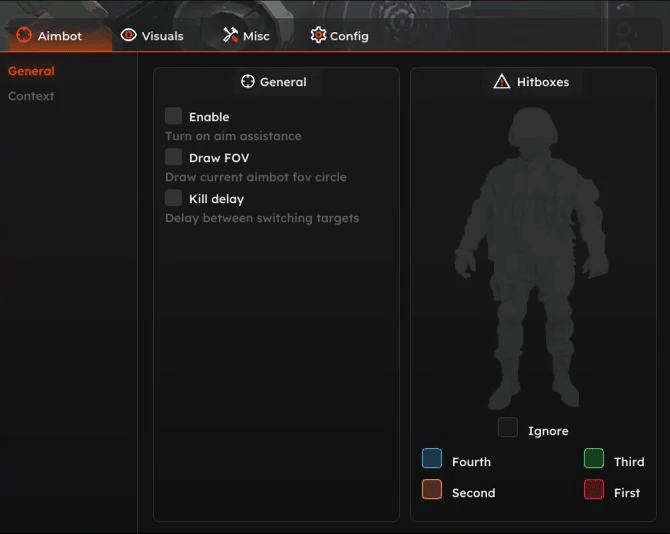Choose the orange Second priority swatch
Viewport: 670px width, 534px height.
[x=432, y=490]
